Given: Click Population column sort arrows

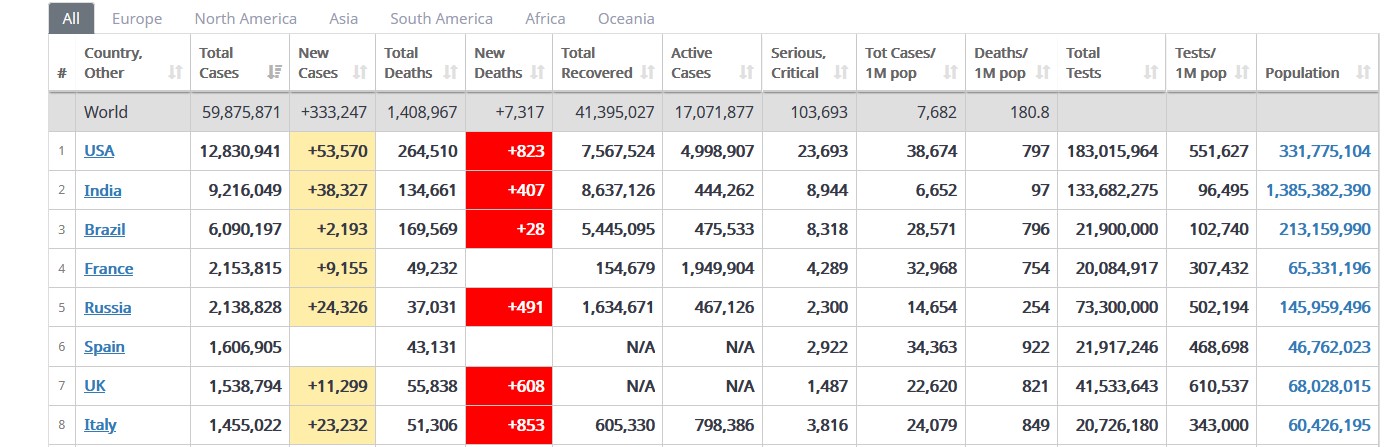Looking at the screenshot, I should [1362, 73].
